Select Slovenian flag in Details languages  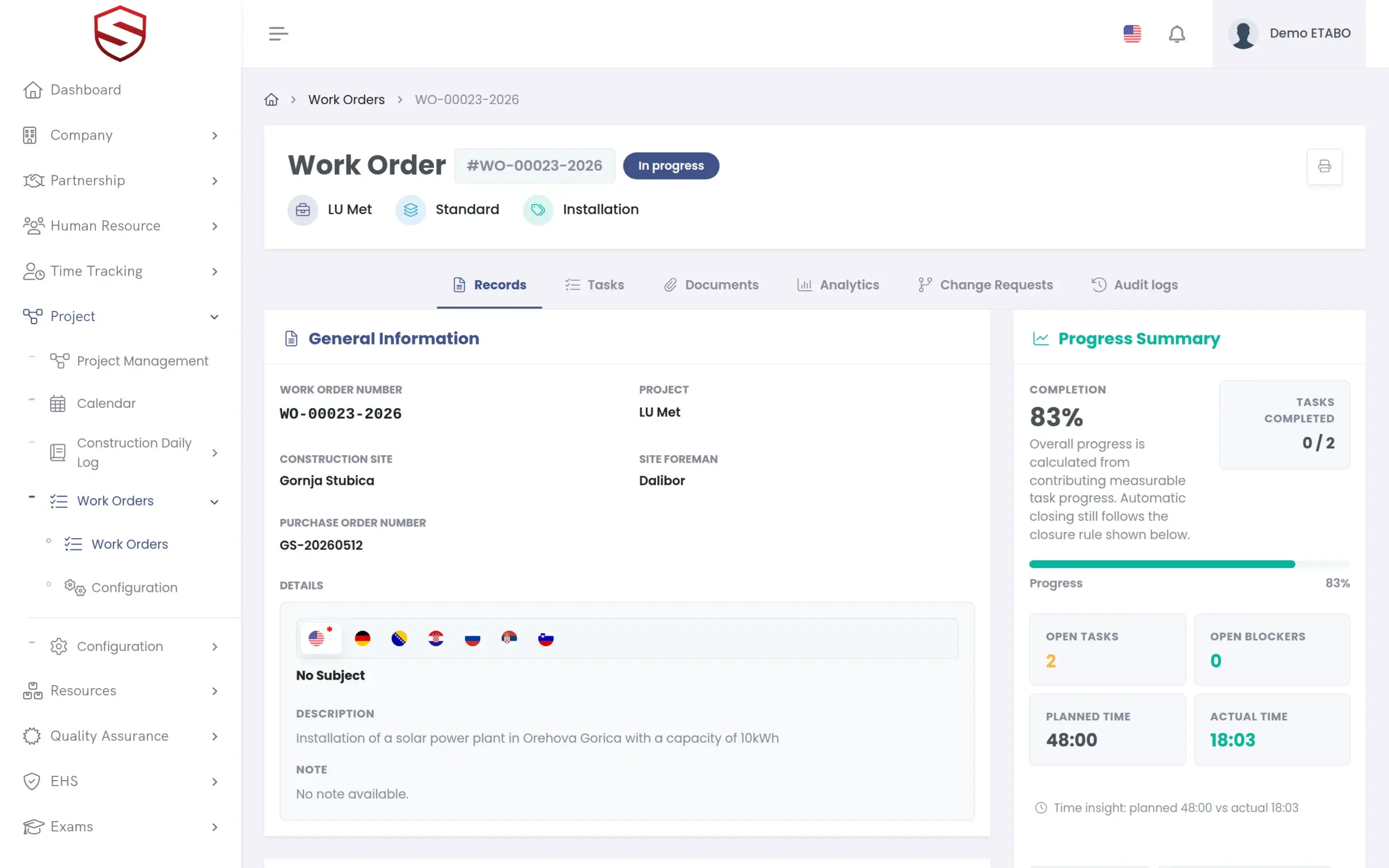click(546, 639)
